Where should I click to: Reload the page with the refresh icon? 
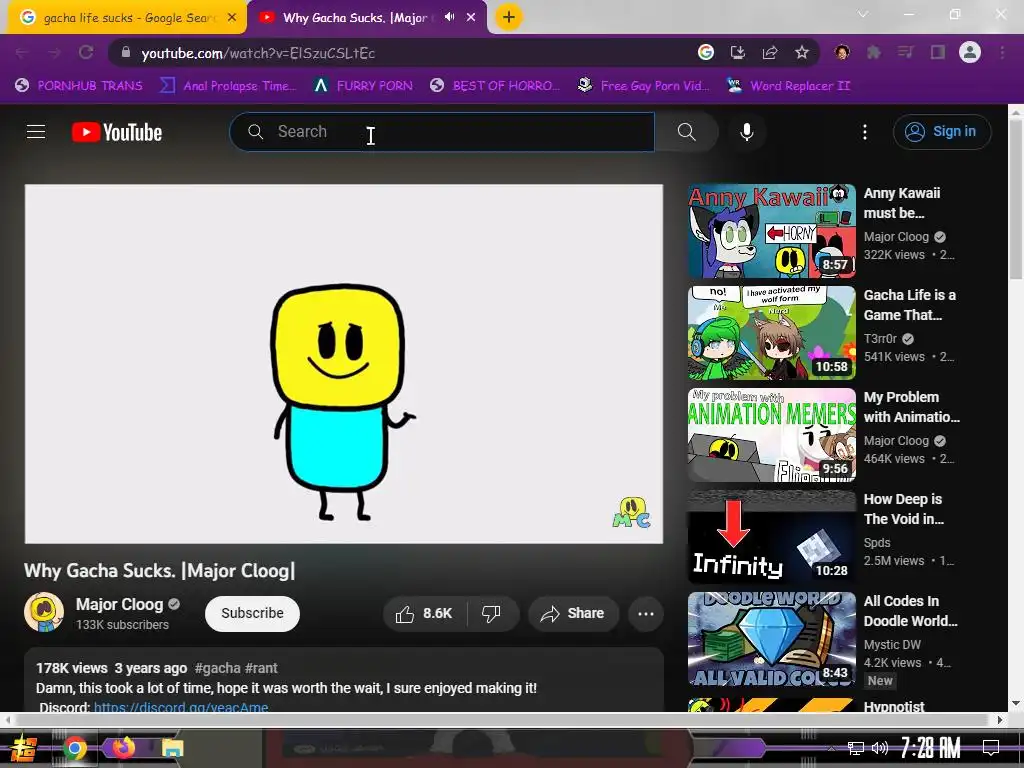coord(86,52)
